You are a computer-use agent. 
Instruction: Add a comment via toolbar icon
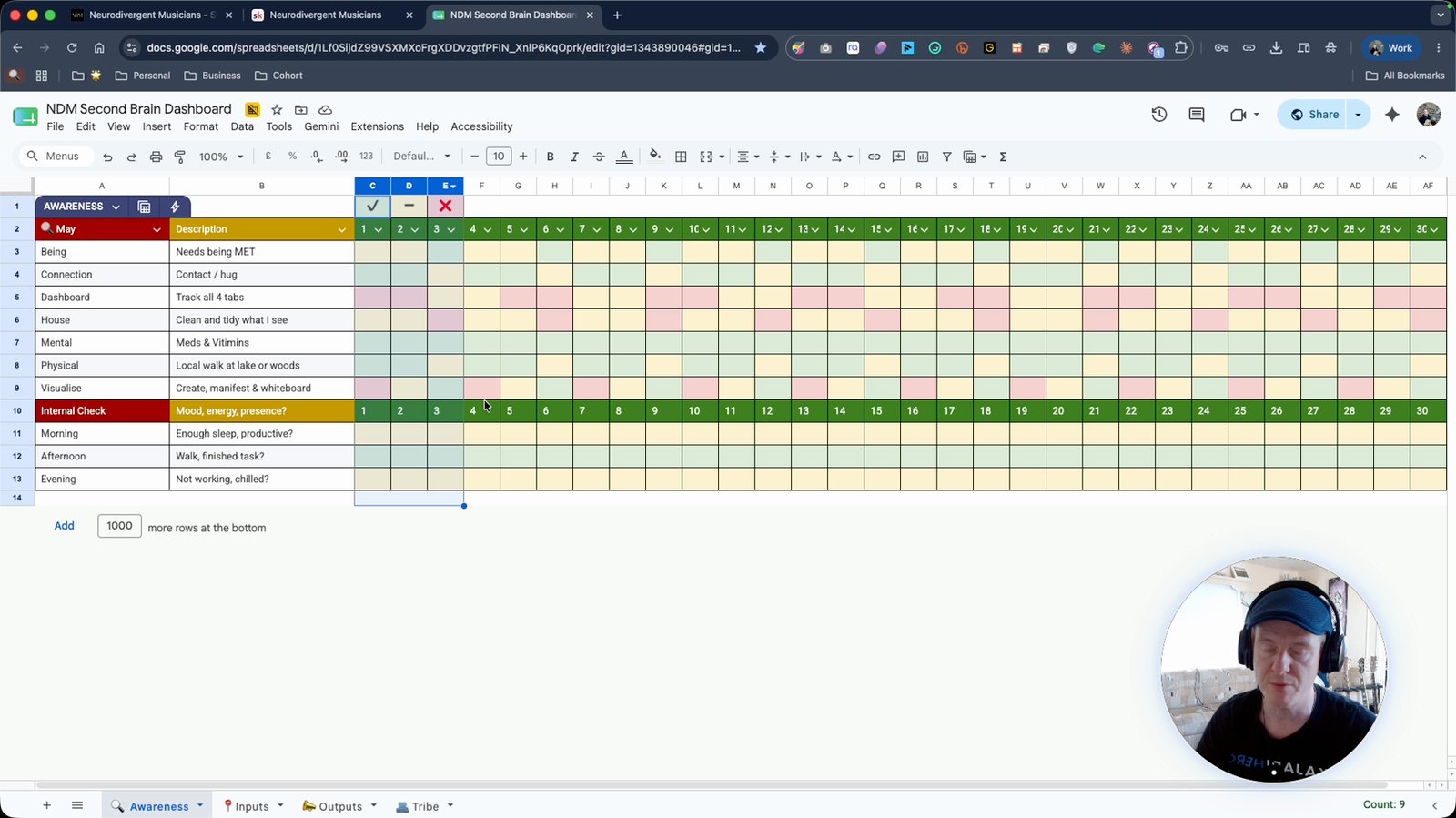click(x=898, y=157)
